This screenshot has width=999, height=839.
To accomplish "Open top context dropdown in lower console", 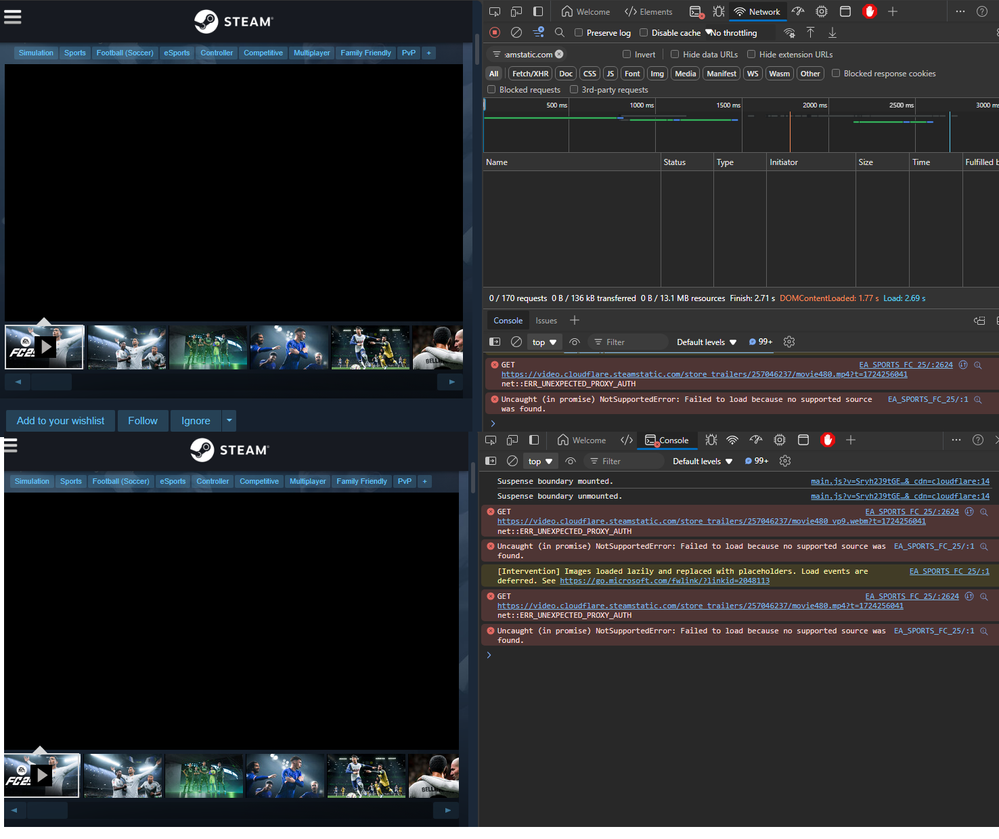I will point(540,461).
